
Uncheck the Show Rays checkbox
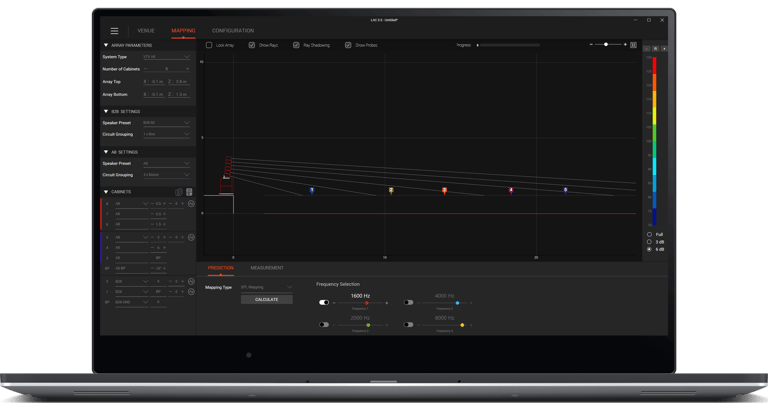click(x=252, y=45)
